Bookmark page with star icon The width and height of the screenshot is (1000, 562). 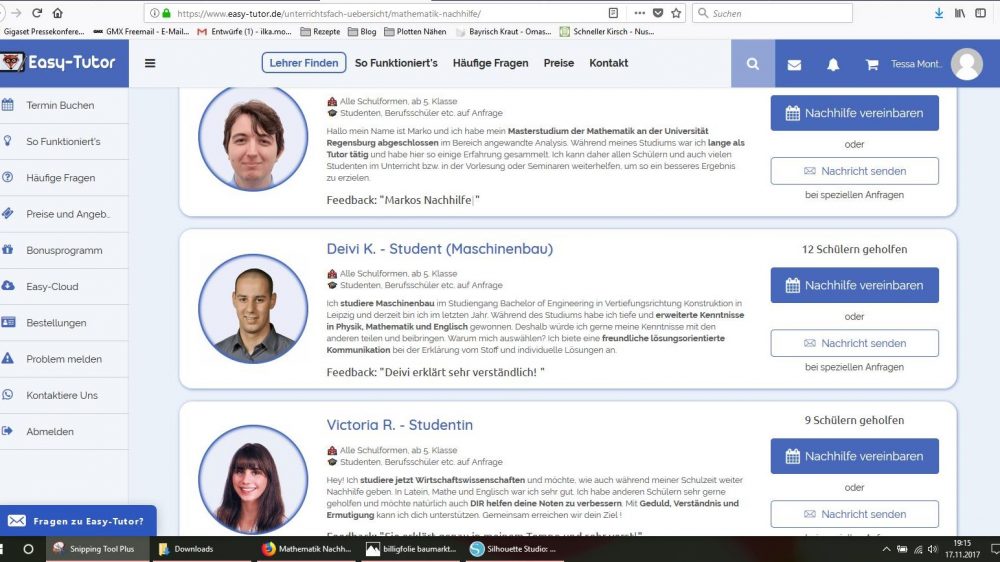click(x=676, y=13)
